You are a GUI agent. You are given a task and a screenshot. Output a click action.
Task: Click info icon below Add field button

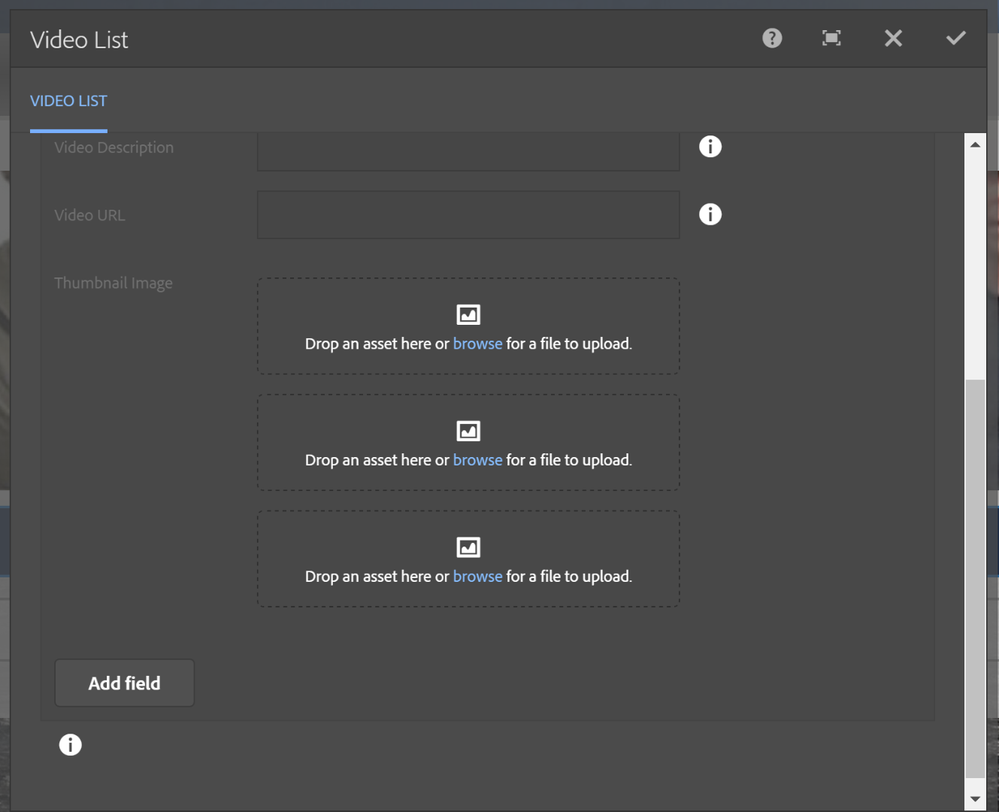pos(70,745)
